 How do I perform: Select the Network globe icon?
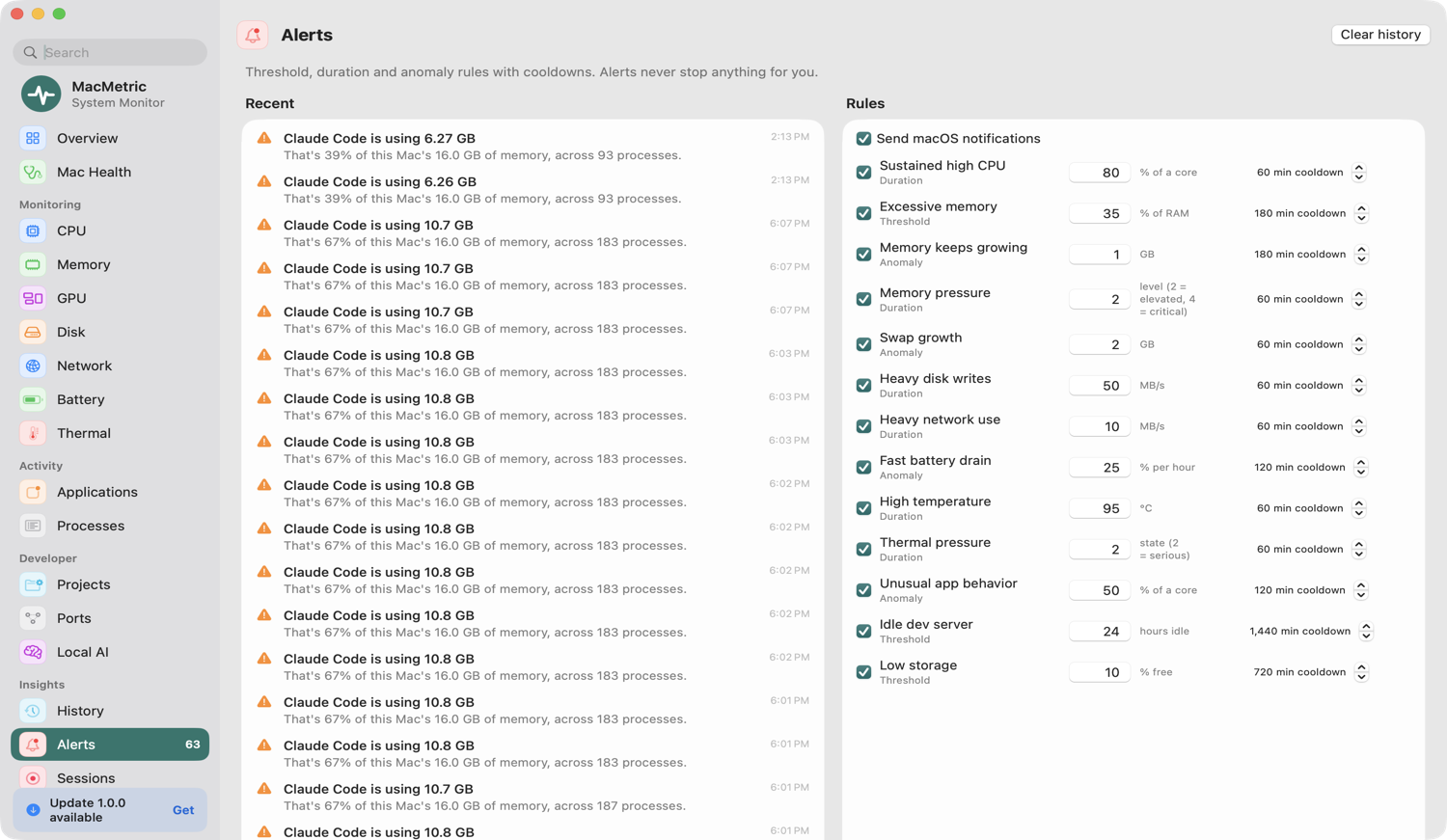[x=33, y=366]
